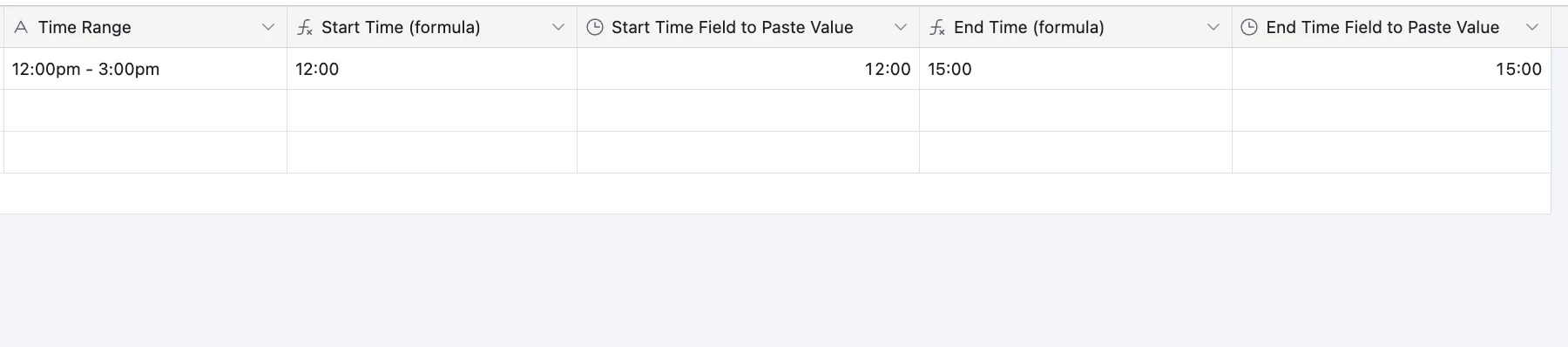Click clock icon of End Time Field to Paste Value
Screen dimensions: 1568x347
(1249, 27)
